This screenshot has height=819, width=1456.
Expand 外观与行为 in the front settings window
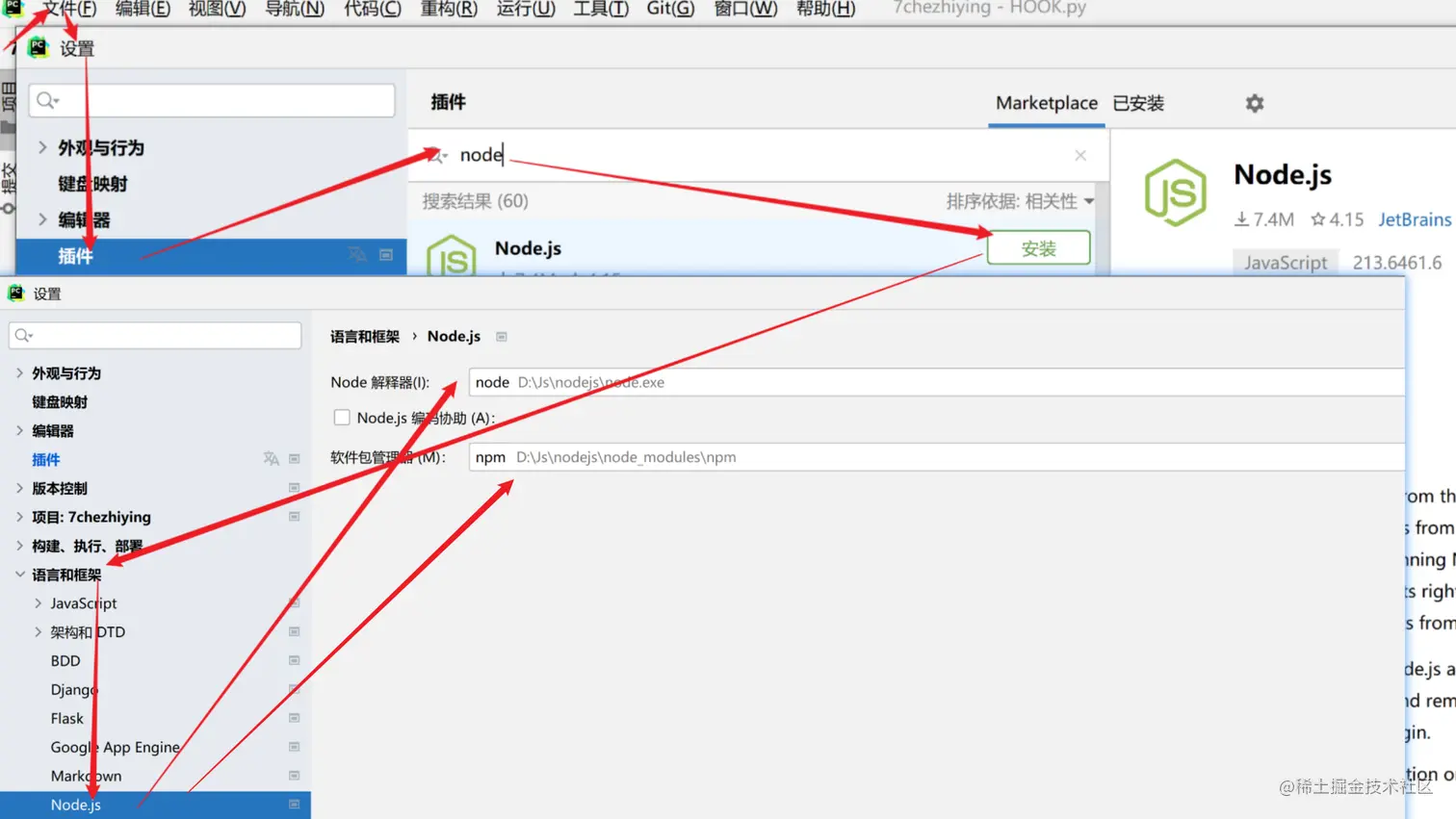[19, 372]
